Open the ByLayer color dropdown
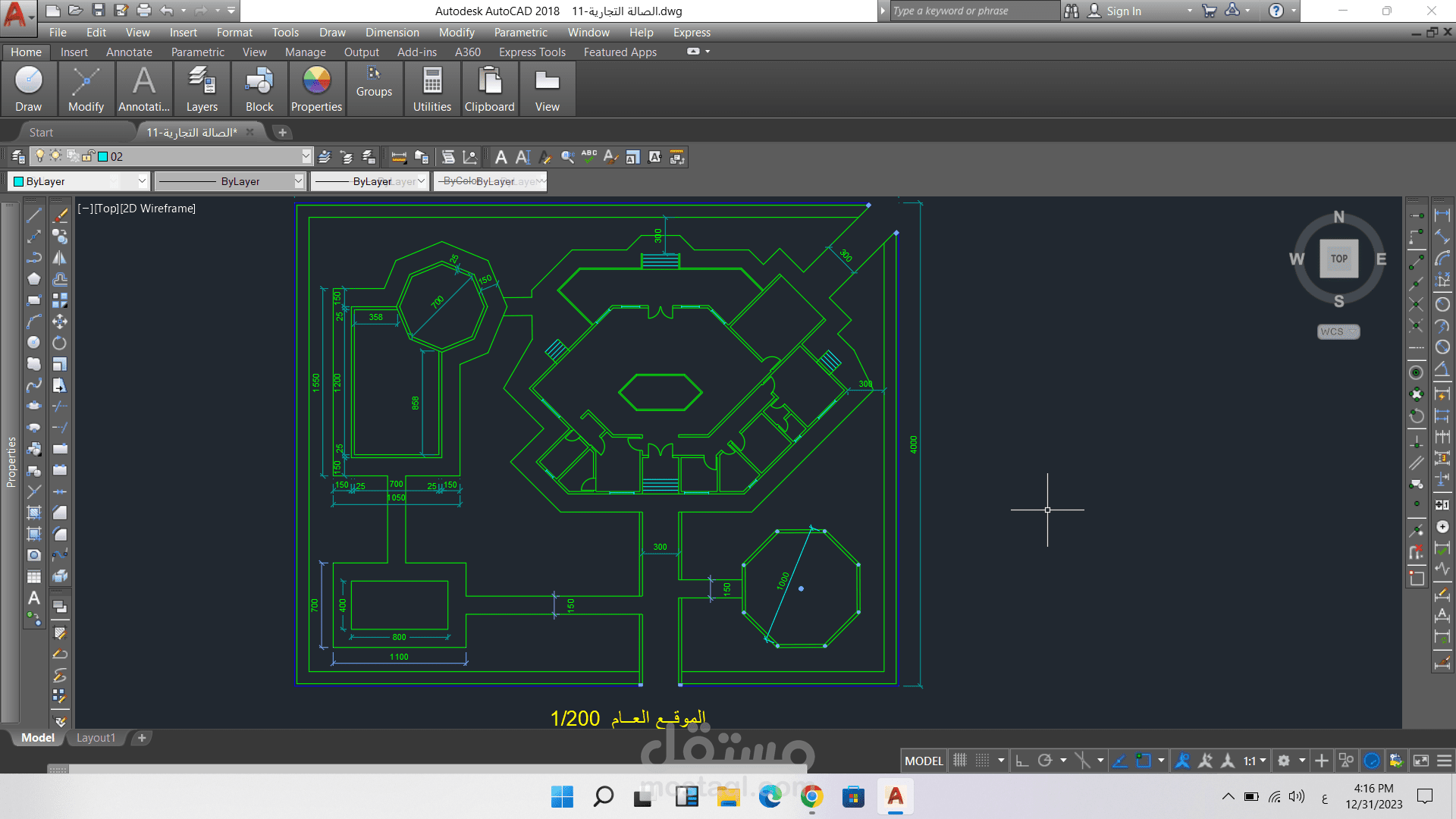Image resolution: width=1456 pixels, height=819 pixels. (142, 181)
